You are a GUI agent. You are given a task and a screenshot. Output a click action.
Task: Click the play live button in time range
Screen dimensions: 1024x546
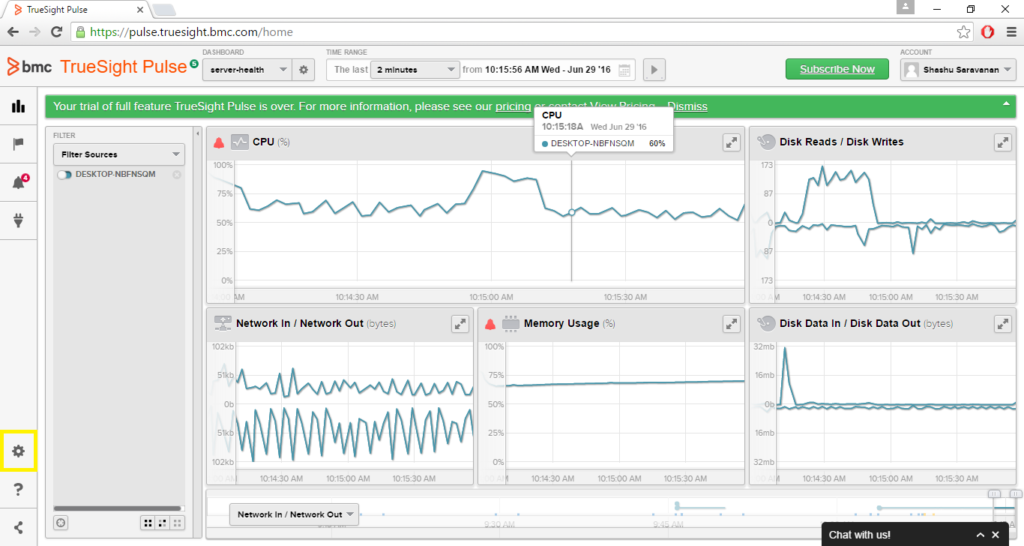654,69
